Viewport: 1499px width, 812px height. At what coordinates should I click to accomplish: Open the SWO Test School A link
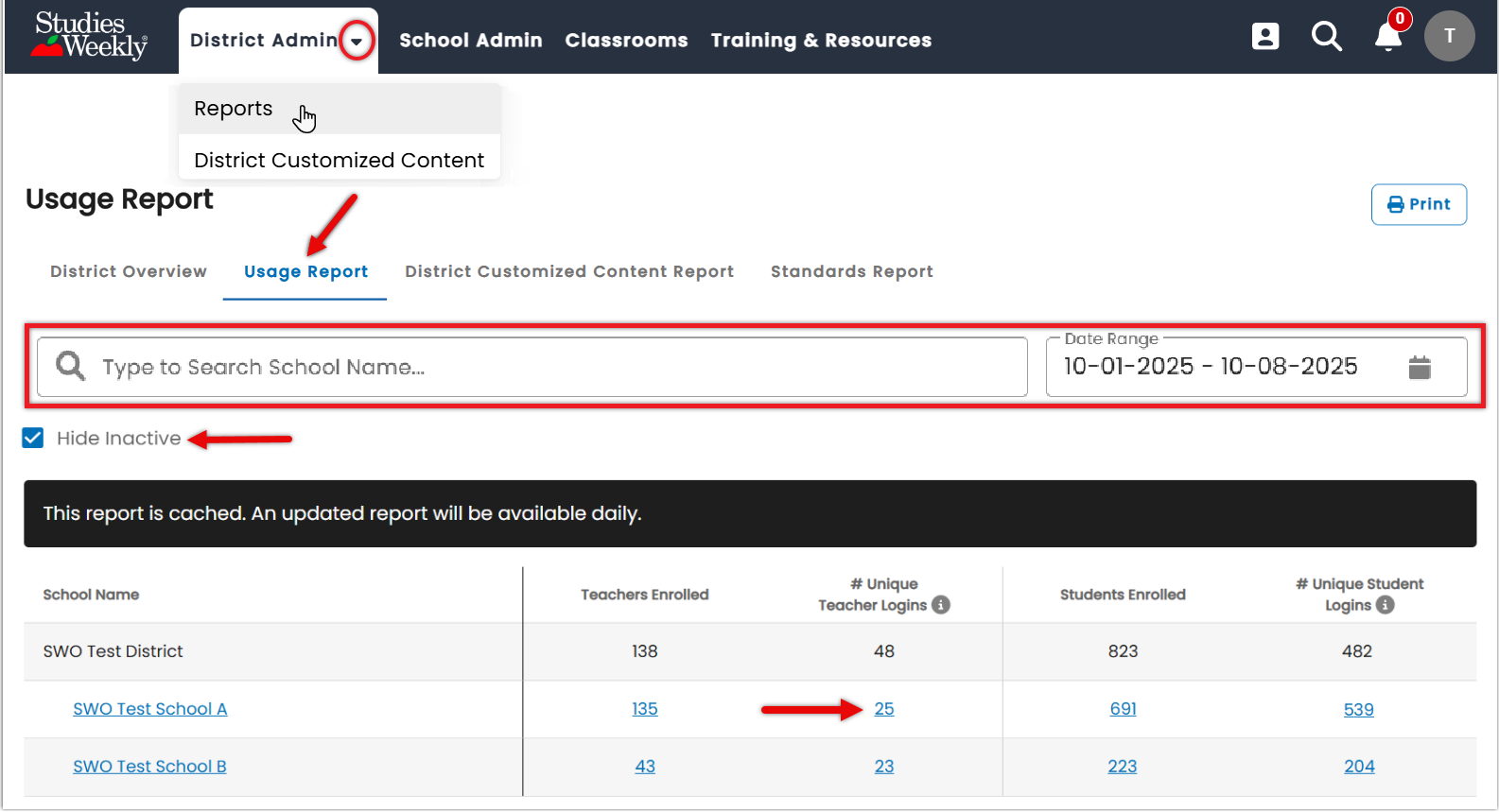(150, 709)
